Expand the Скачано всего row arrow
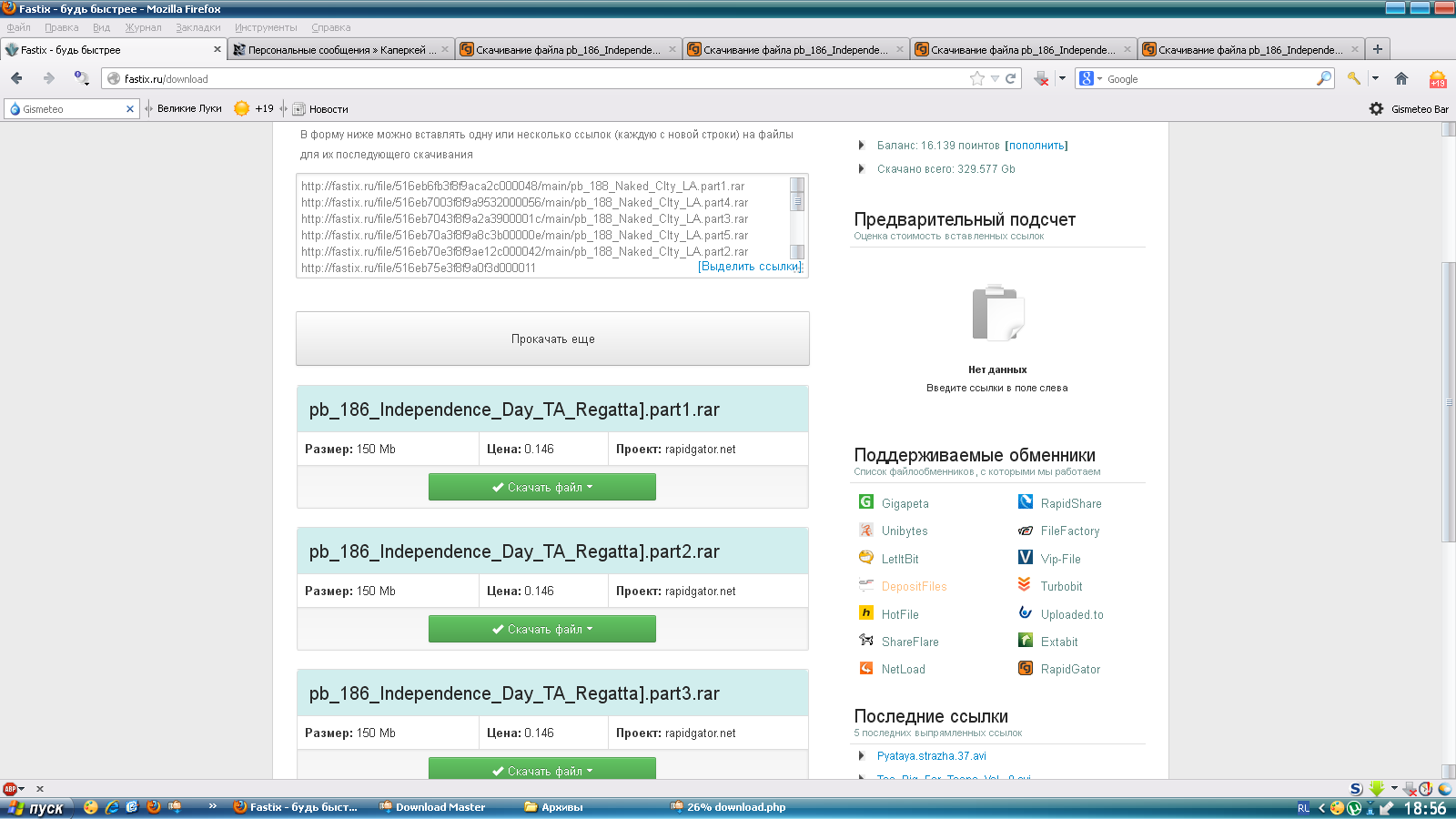Image resolution: width=1456 pixels, height=819 pixels. click(x=861, y=168)
